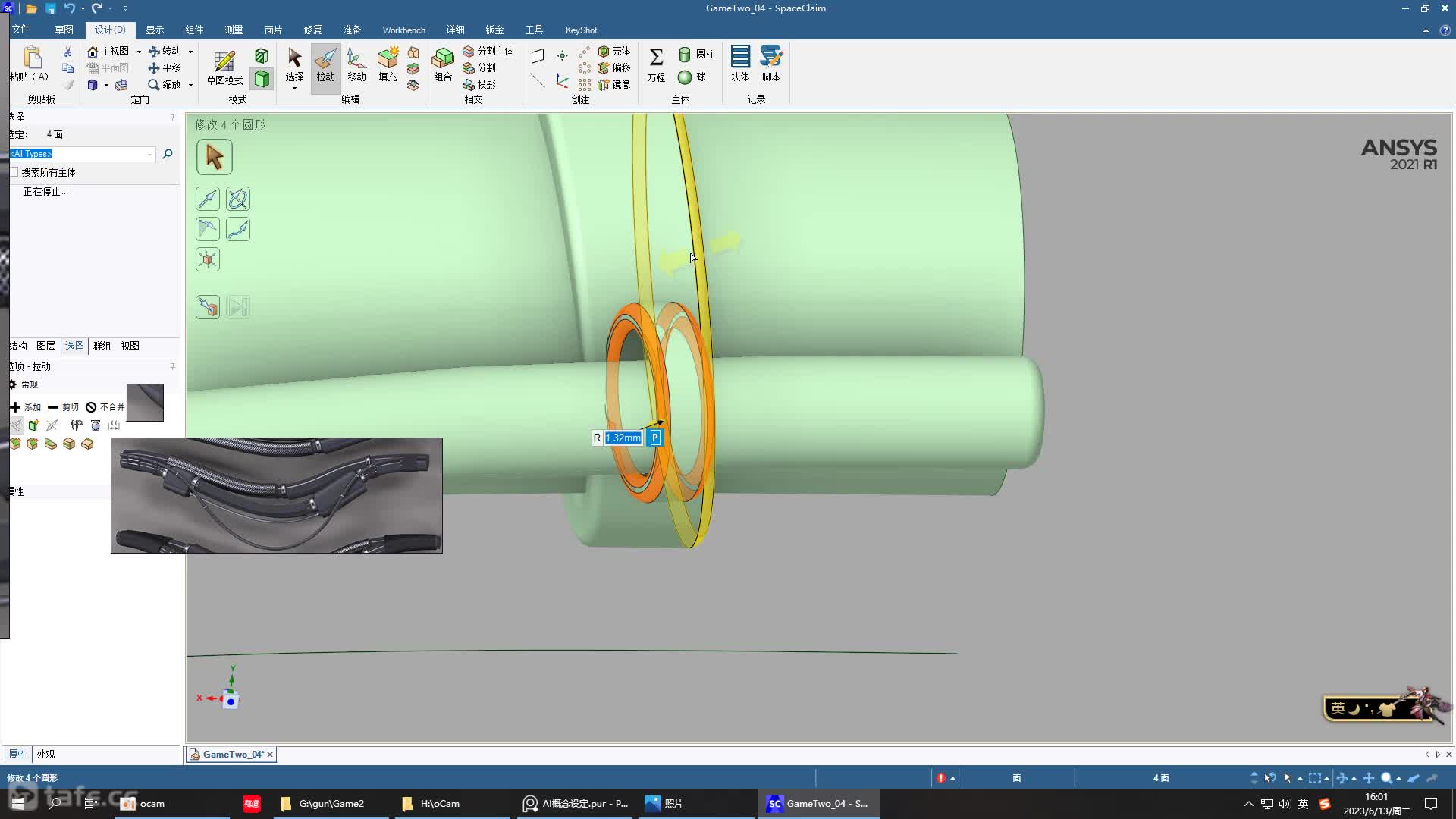Image resolution: width=1456 pixels, height=819 pixels.
Task: Click the radius 1.32mm input field
Action: tap(623, 438)
